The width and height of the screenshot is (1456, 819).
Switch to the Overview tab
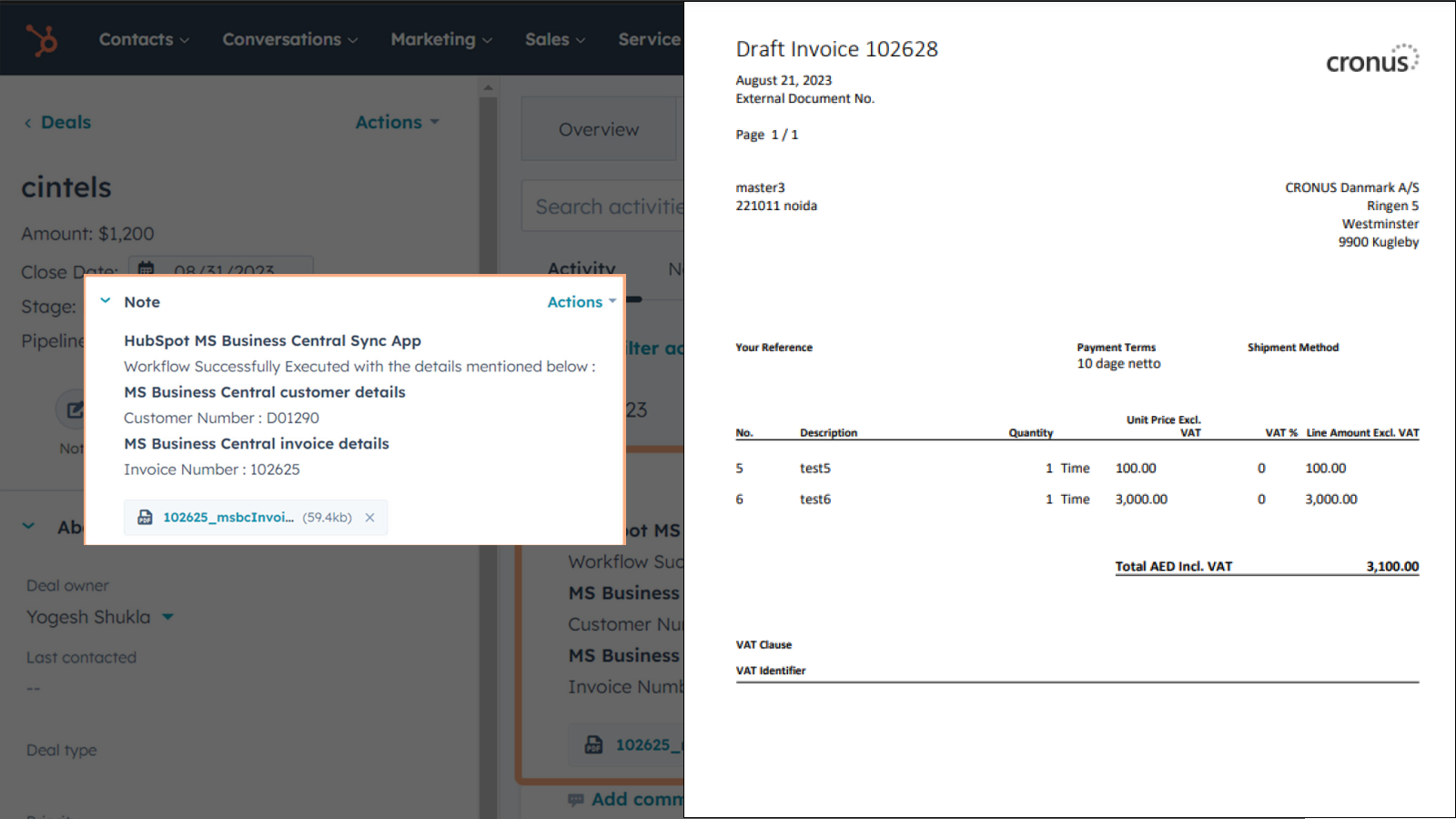598,128
